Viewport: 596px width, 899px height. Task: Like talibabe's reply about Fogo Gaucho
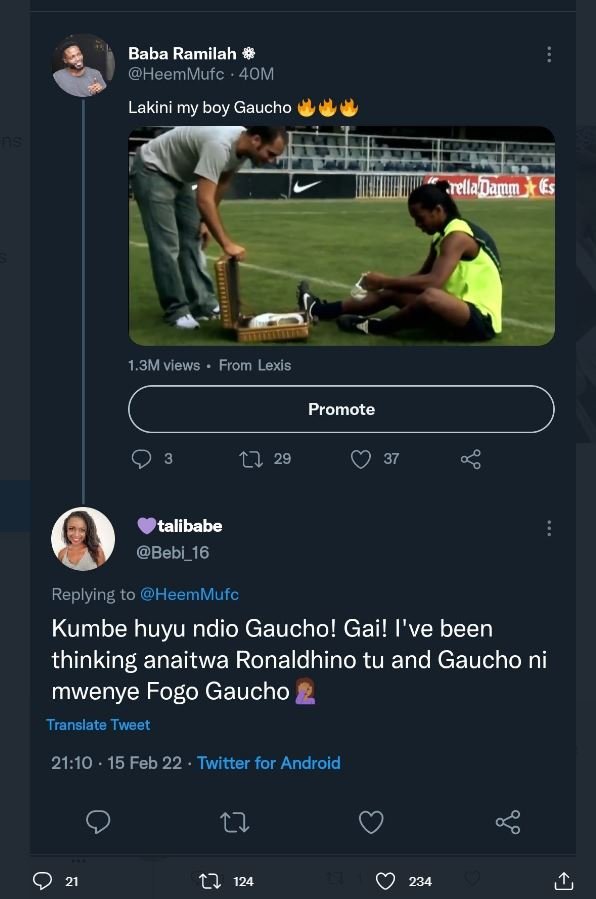(371, 822)
